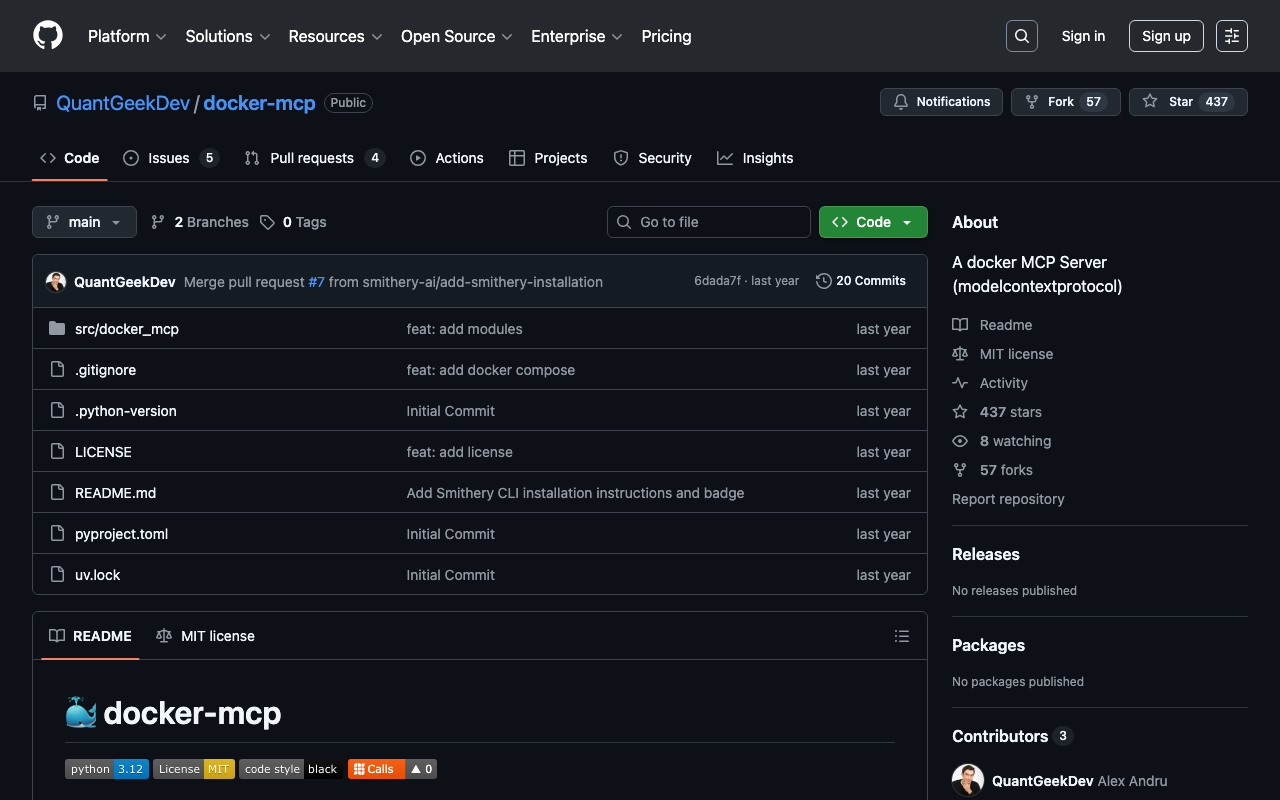Open the README outline list icon
This screenshot has height=800, width=1280.
[x=901, y=636]
